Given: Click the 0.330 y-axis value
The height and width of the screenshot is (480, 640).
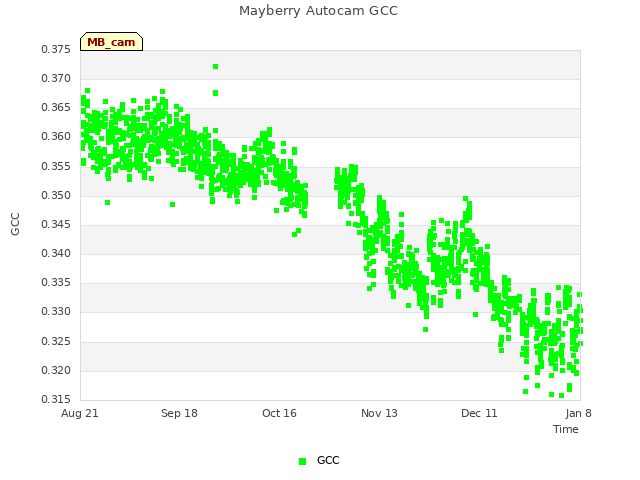Looking at the screenshot, I should coord(56,311).
